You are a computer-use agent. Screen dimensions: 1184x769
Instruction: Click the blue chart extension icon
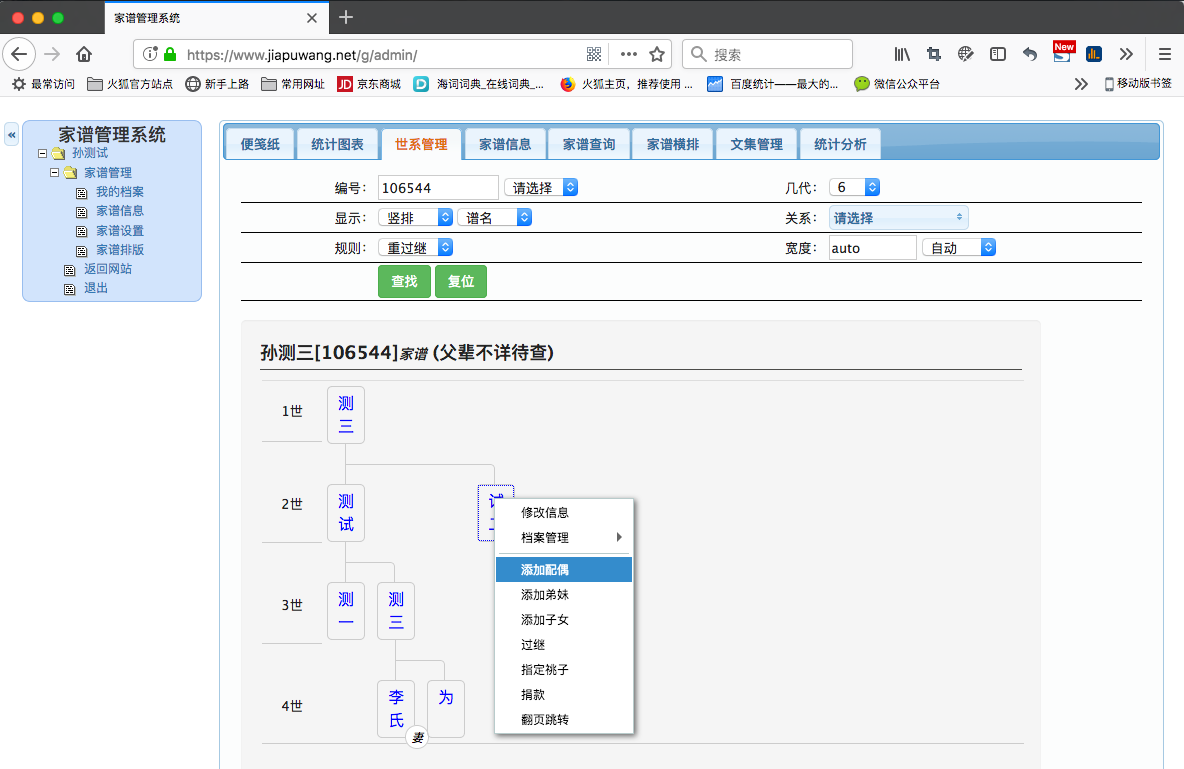[x=1093, y=54]
